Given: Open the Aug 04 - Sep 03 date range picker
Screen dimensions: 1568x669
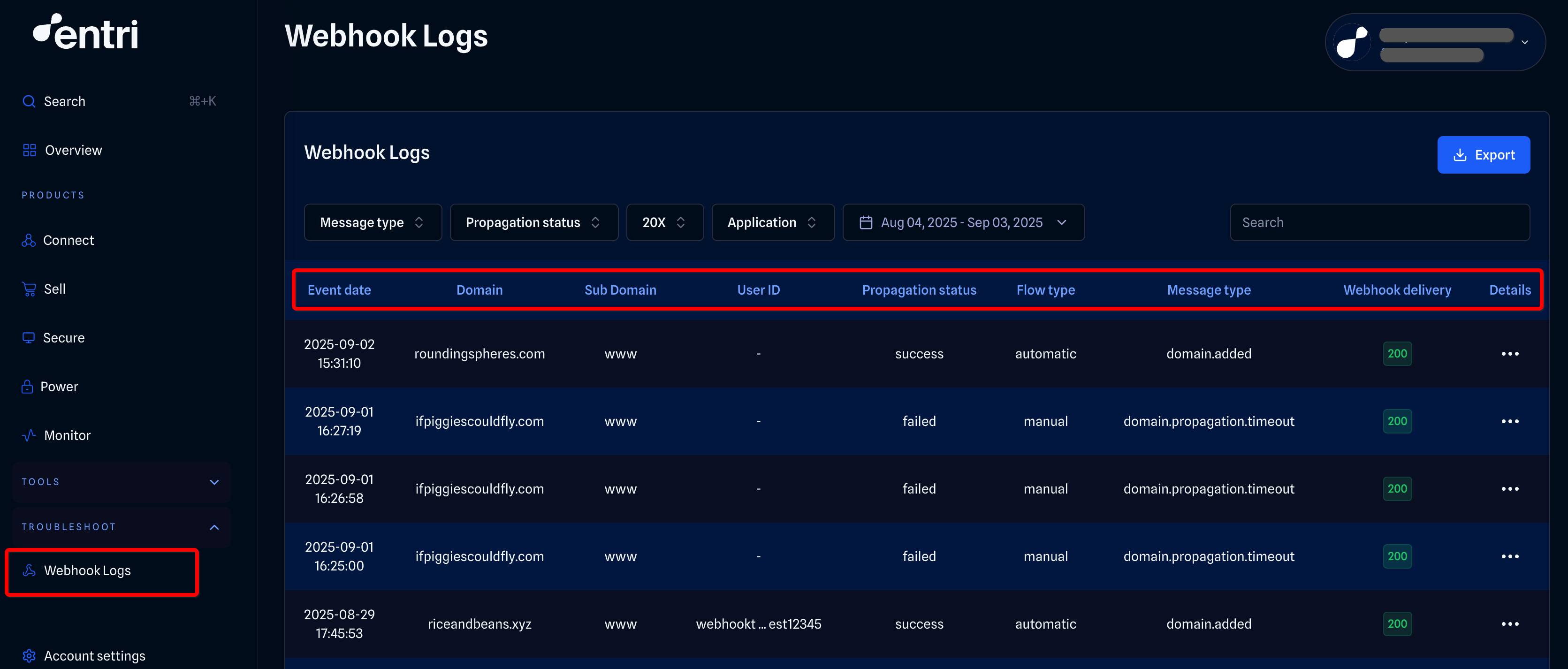Looking at the screenshot, I should tap(963, 222).
